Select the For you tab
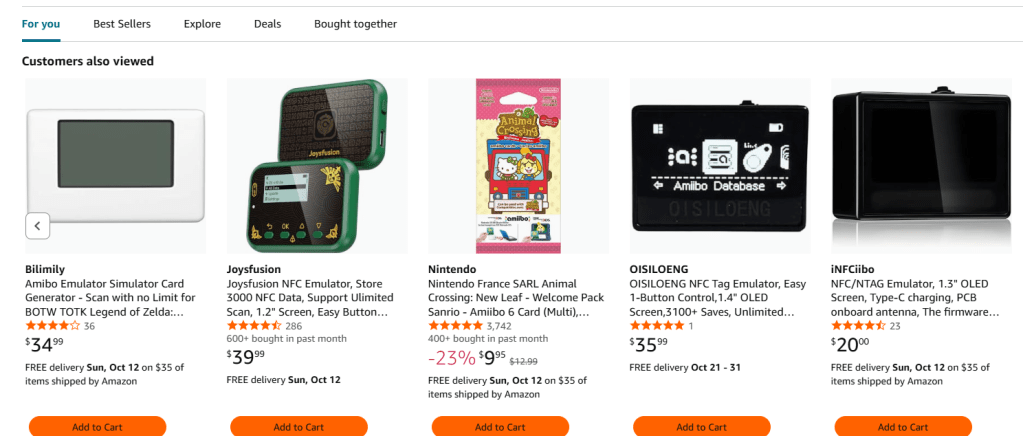1023x436 pixels. 41,24
